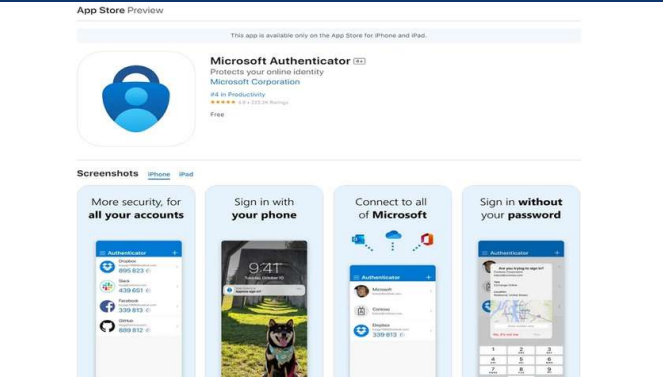The image size is (663, 377).
Task: Click the Microsoft account avatar in third screenshot
Action: coord(361,291)
